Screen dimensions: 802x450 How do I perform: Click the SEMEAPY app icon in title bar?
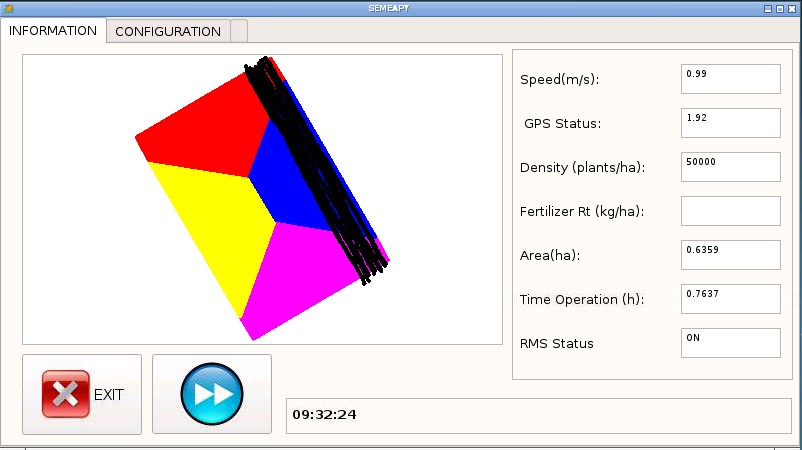(x=8, y=8)
